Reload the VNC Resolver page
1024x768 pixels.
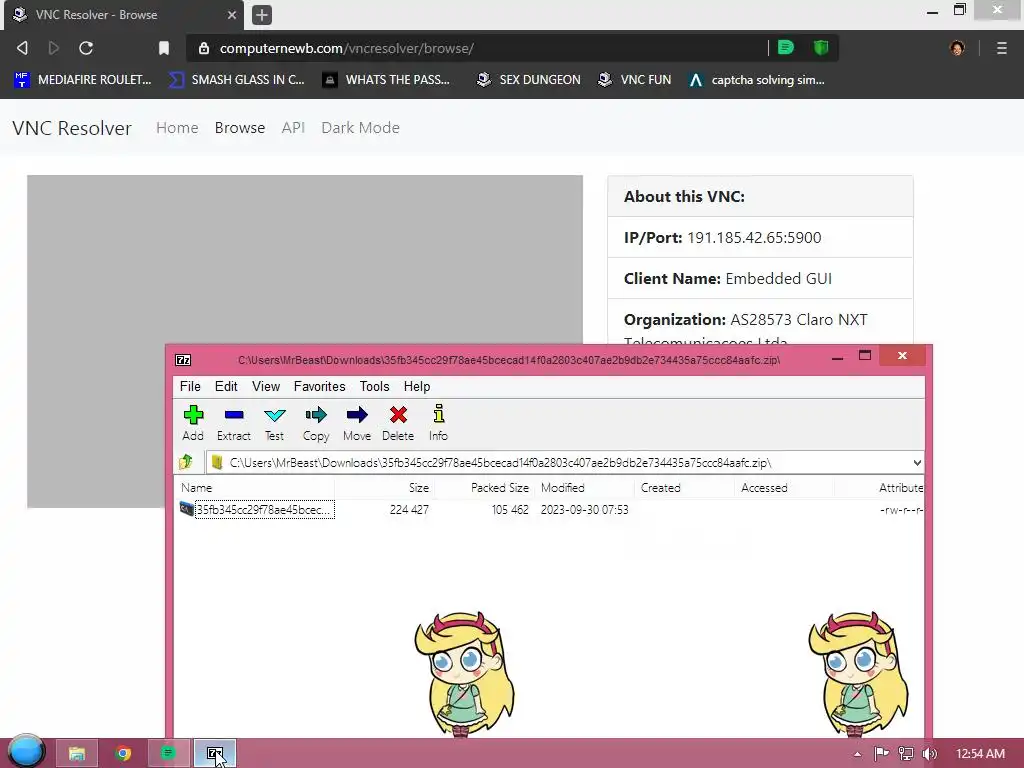tap(86, 48)
